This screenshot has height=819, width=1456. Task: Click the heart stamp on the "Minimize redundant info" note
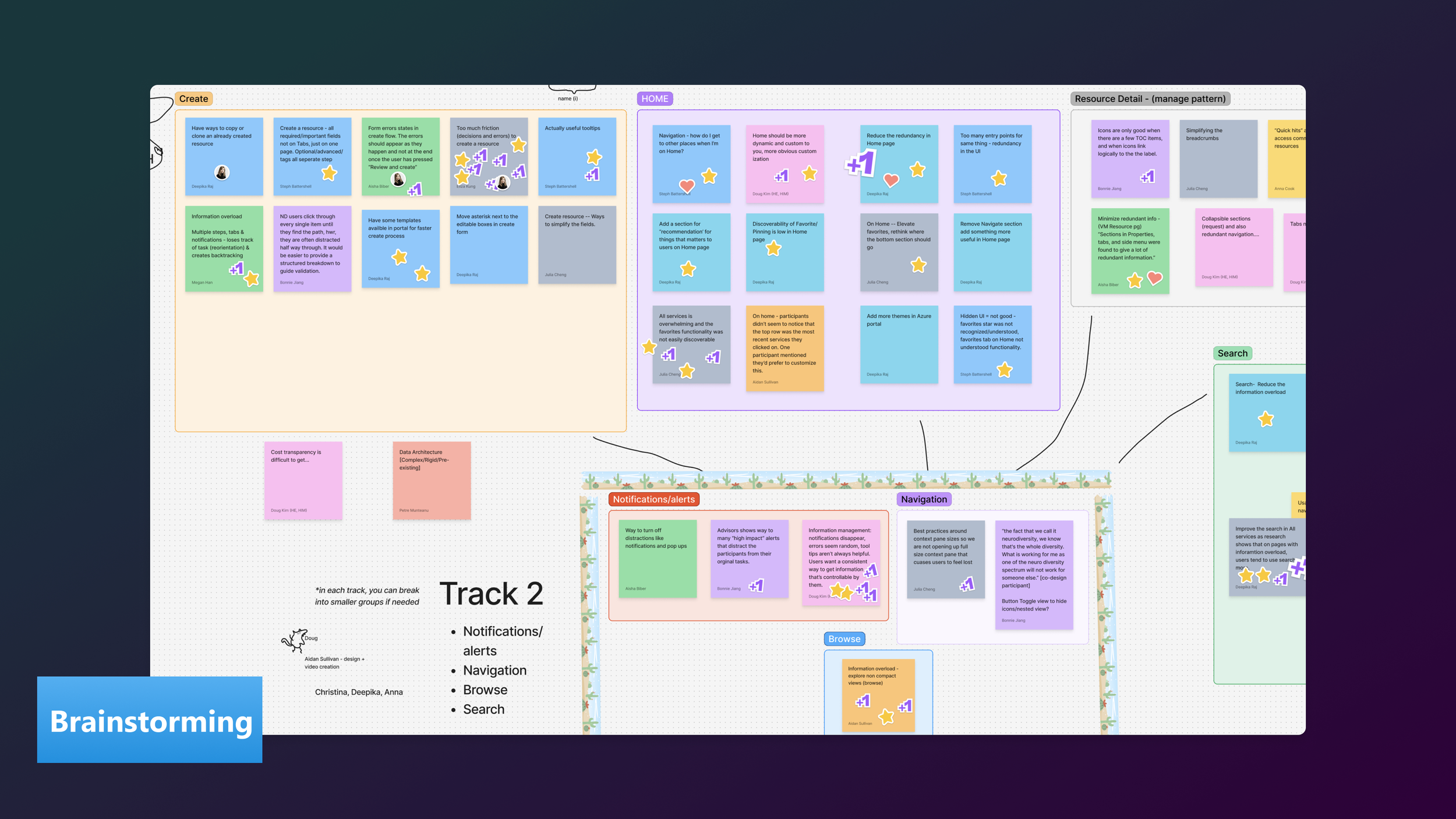coord(1155,278)
